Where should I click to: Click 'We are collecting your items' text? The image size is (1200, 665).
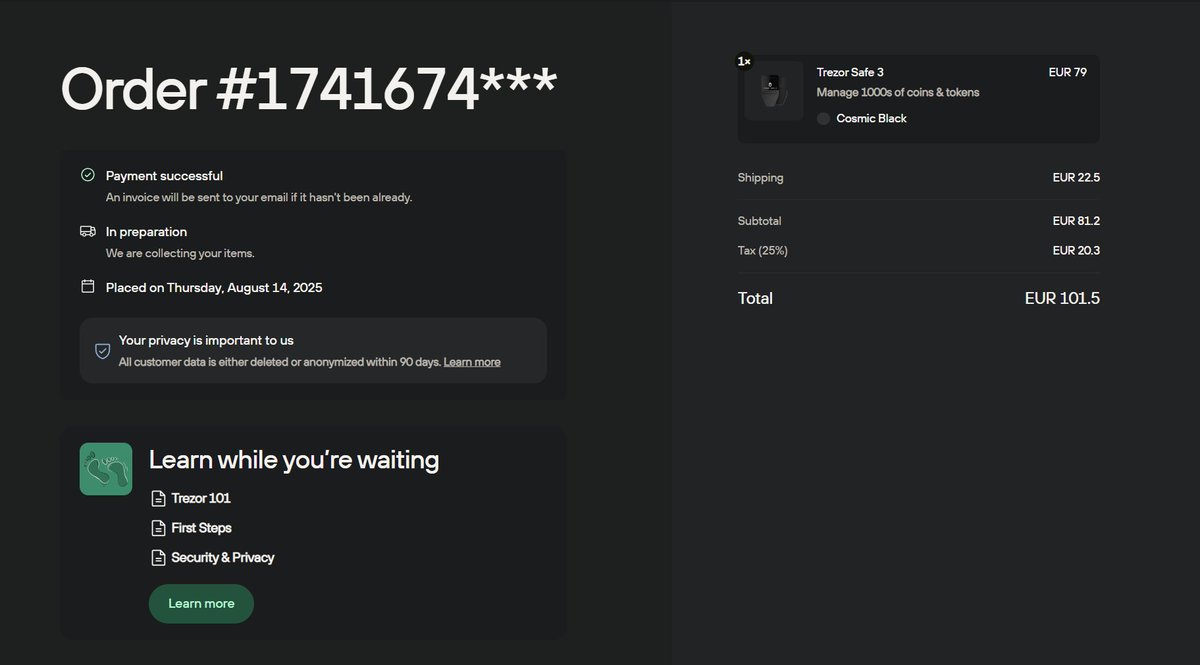click(x=180, y=253)
